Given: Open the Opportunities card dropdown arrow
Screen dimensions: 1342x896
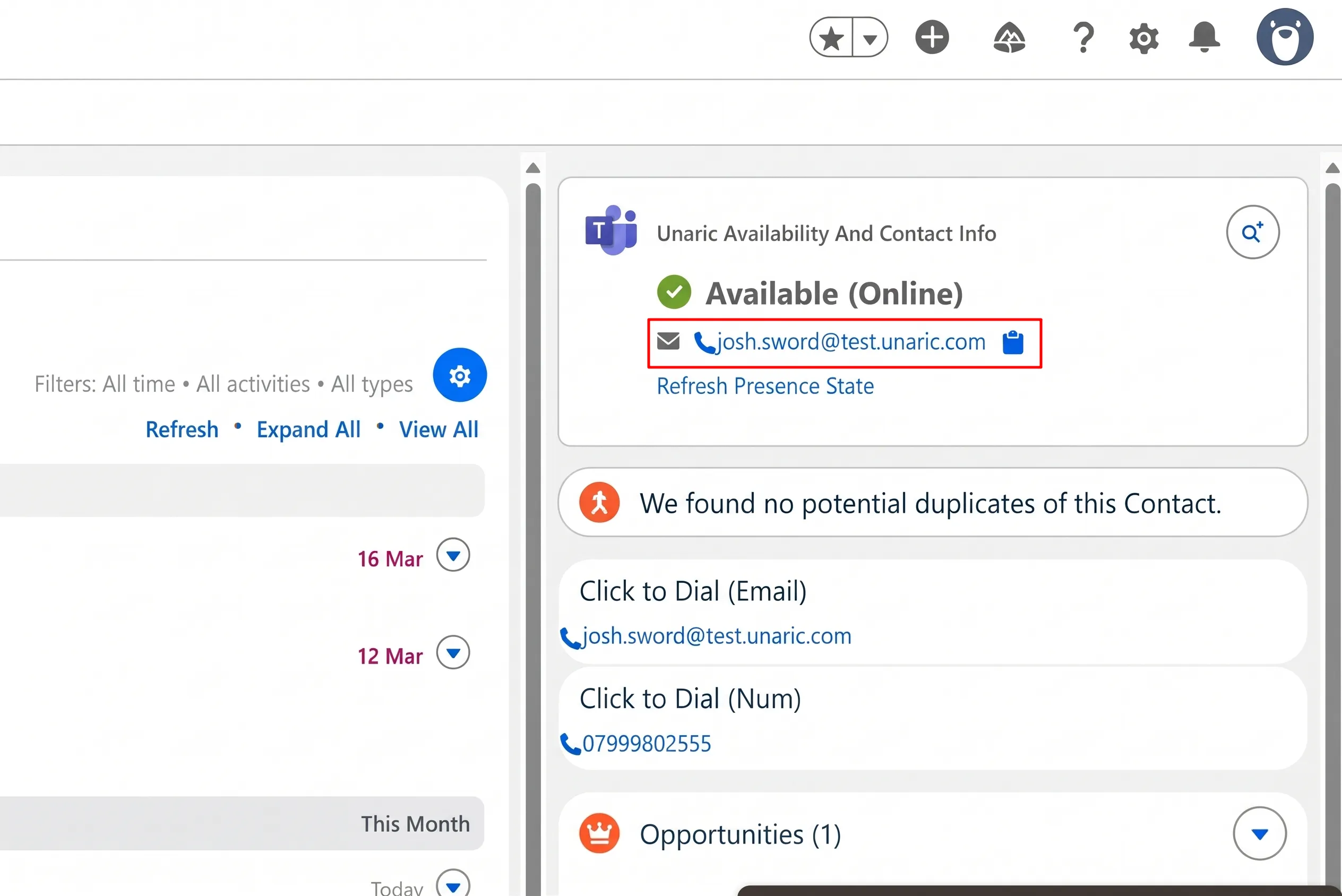Looking at the screenshot, I should tap(1260, 834).
